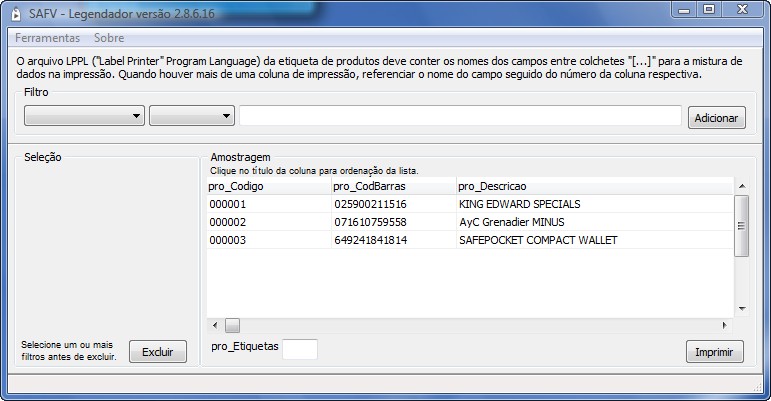Screen dimensions: 771x401
Task: Open the Ferramentas menu
Action: coord(46,38)
